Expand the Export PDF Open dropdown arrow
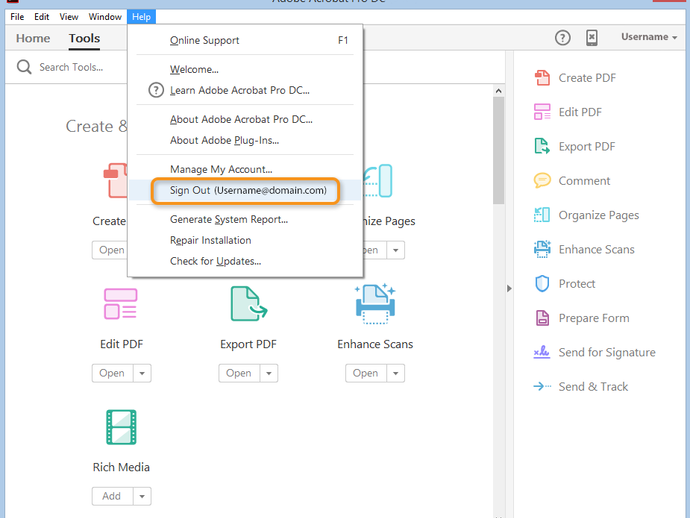The height and width of the screenshot is (518, 690). (269, 373)
